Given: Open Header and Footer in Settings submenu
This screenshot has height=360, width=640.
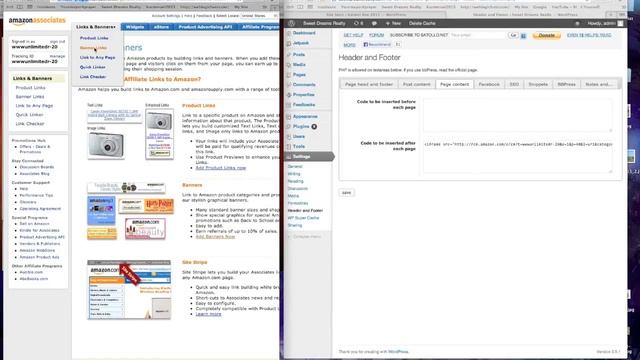Looking at the screenshot, I should [305, 211].
